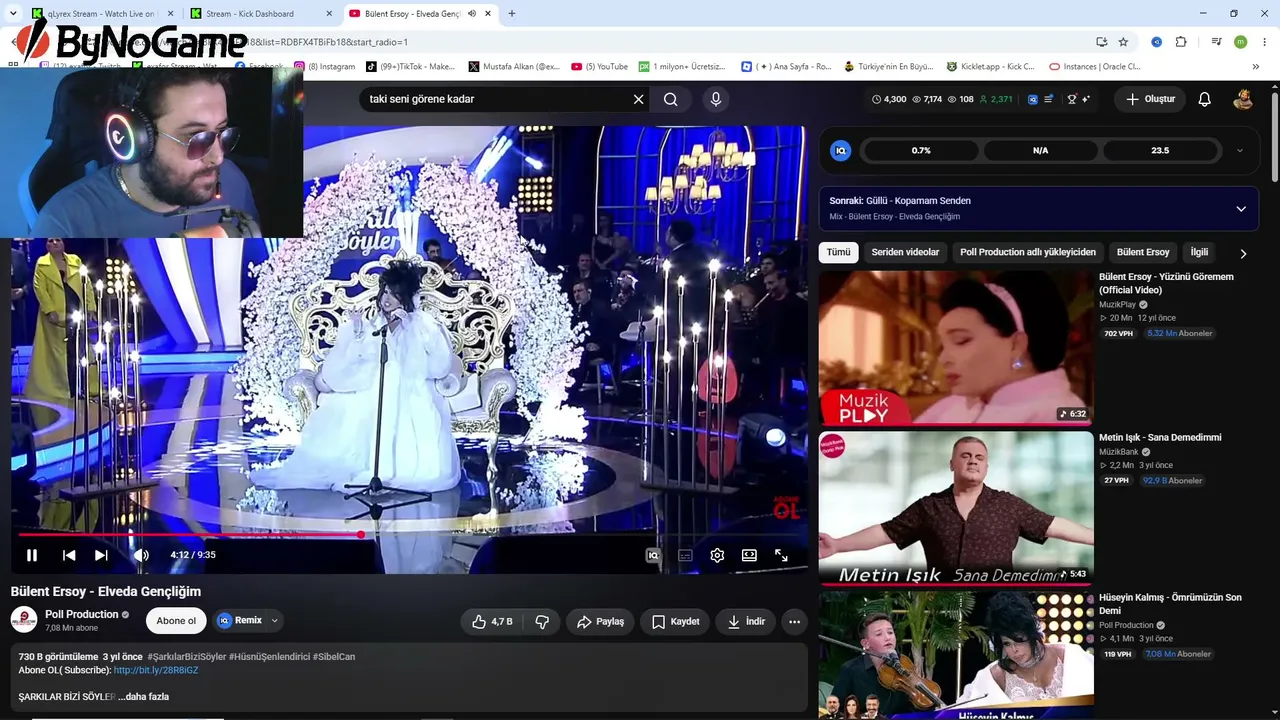Run the search with the magnifier button
Screen dimensions: 1280x720
pos(671,99)
